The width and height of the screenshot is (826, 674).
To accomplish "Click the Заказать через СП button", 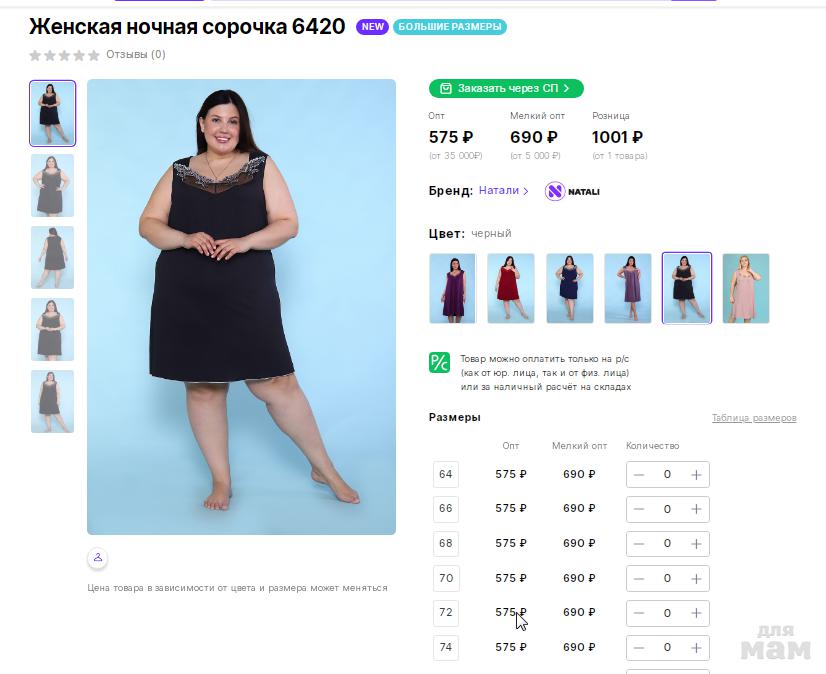I will pos(506,88).
